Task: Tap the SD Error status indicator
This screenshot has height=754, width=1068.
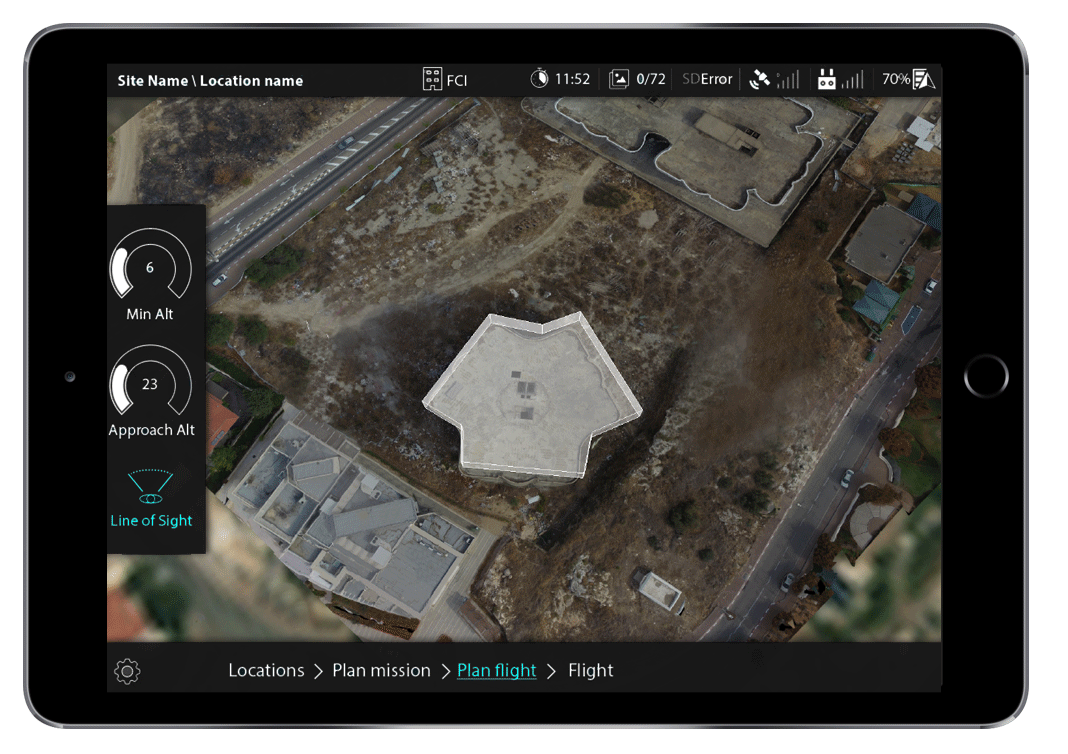Action: pos(707,79)
